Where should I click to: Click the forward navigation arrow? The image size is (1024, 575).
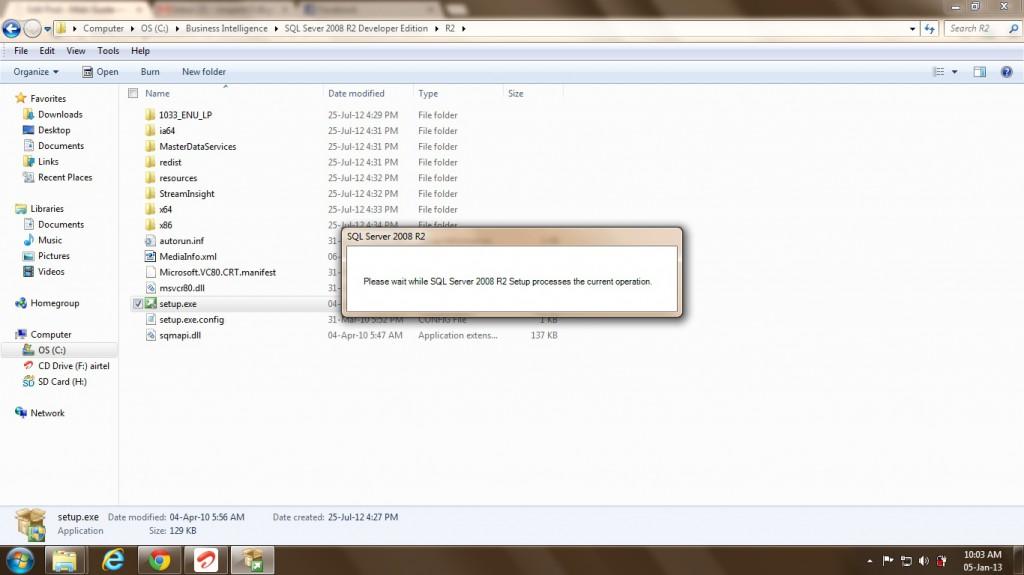32,29
